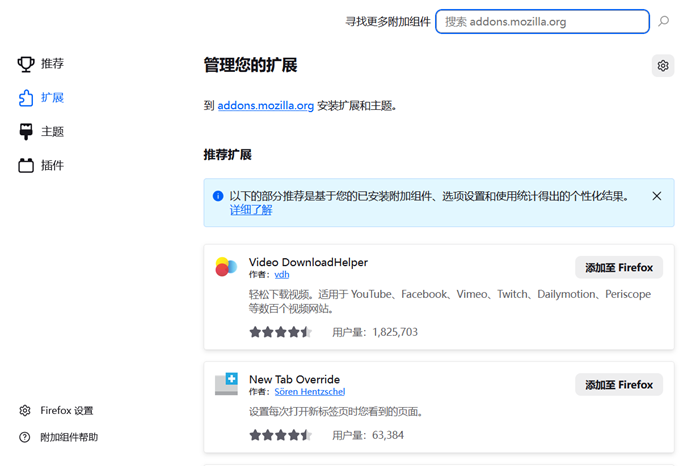Click the Firefox 设置 gear icon

(25, 410)
